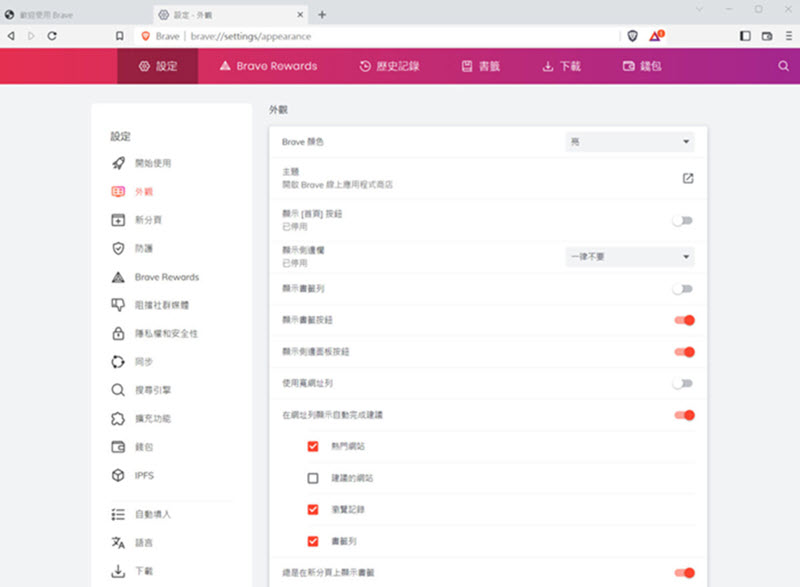Bookmark this page via bookmark icon
800x587 pixels.
pyautogui.click(x=119, y=36)
